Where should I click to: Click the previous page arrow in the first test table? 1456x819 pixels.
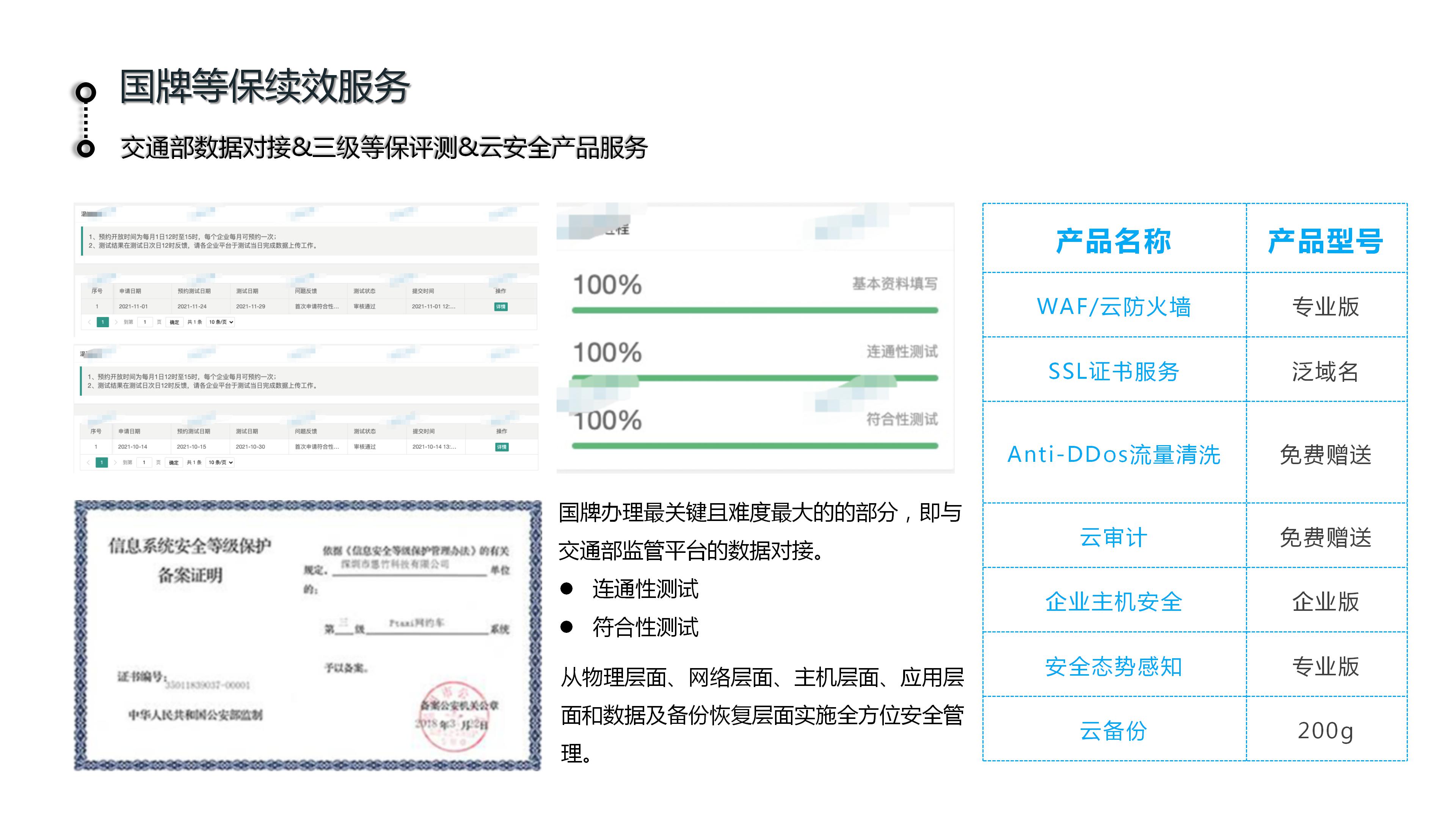coord(90,322)
